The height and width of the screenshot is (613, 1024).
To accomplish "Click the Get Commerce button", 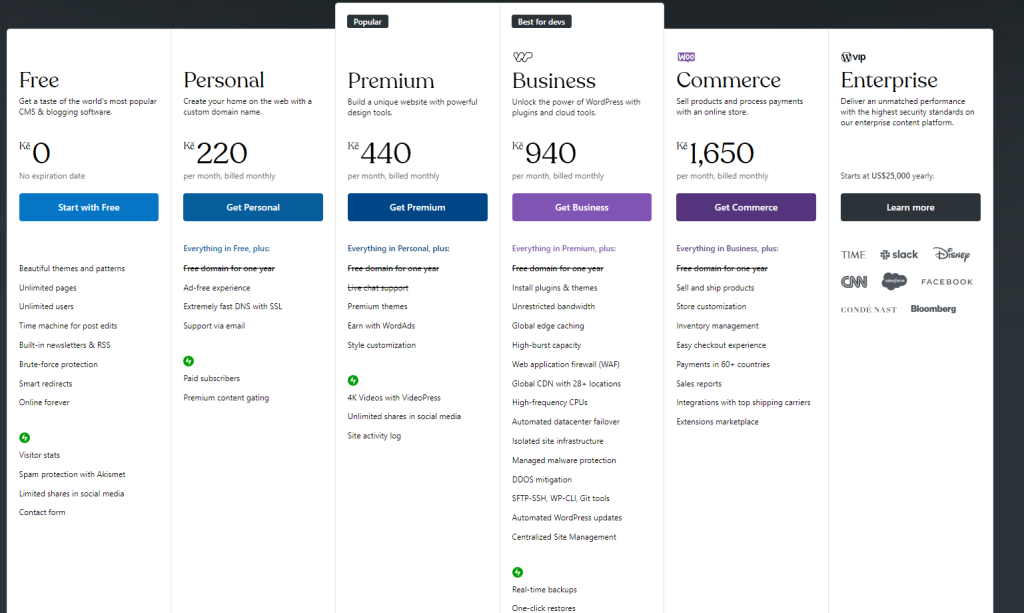I will (x=745, y=207).
